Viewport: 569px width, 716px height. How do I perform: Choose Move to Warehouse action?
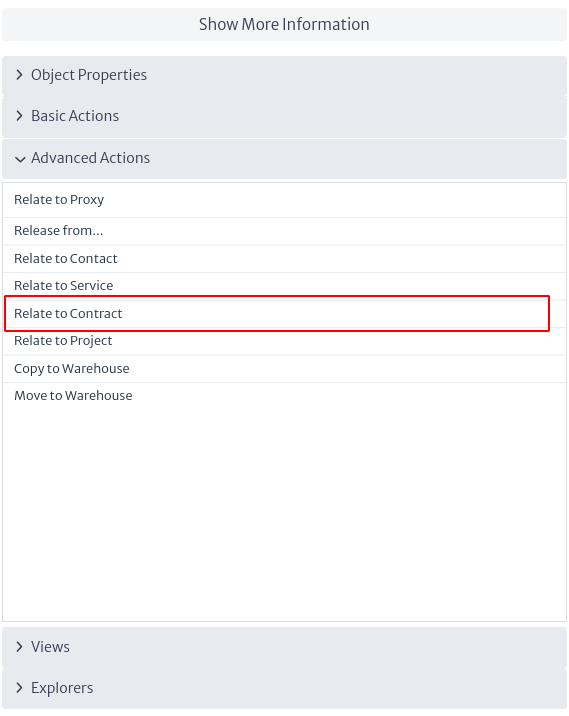pyautogui.click(x=284, y=396)
